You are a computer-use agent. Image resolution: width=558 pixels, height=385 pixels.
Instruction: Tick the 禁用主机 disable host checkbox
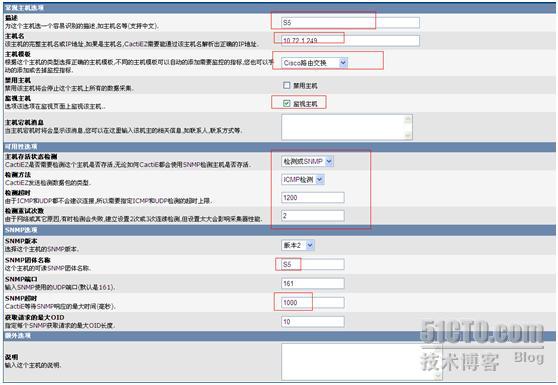click(x=286, y=85)
